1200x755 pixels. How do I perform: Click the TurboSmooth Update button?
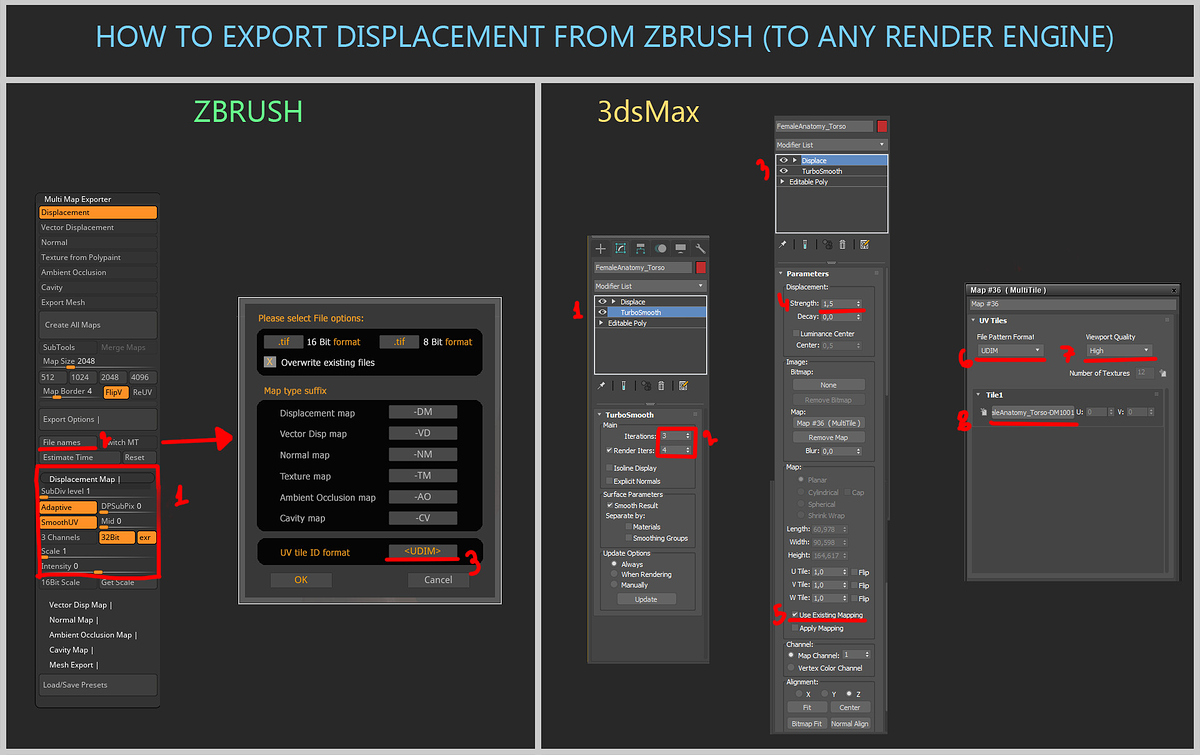646,599
